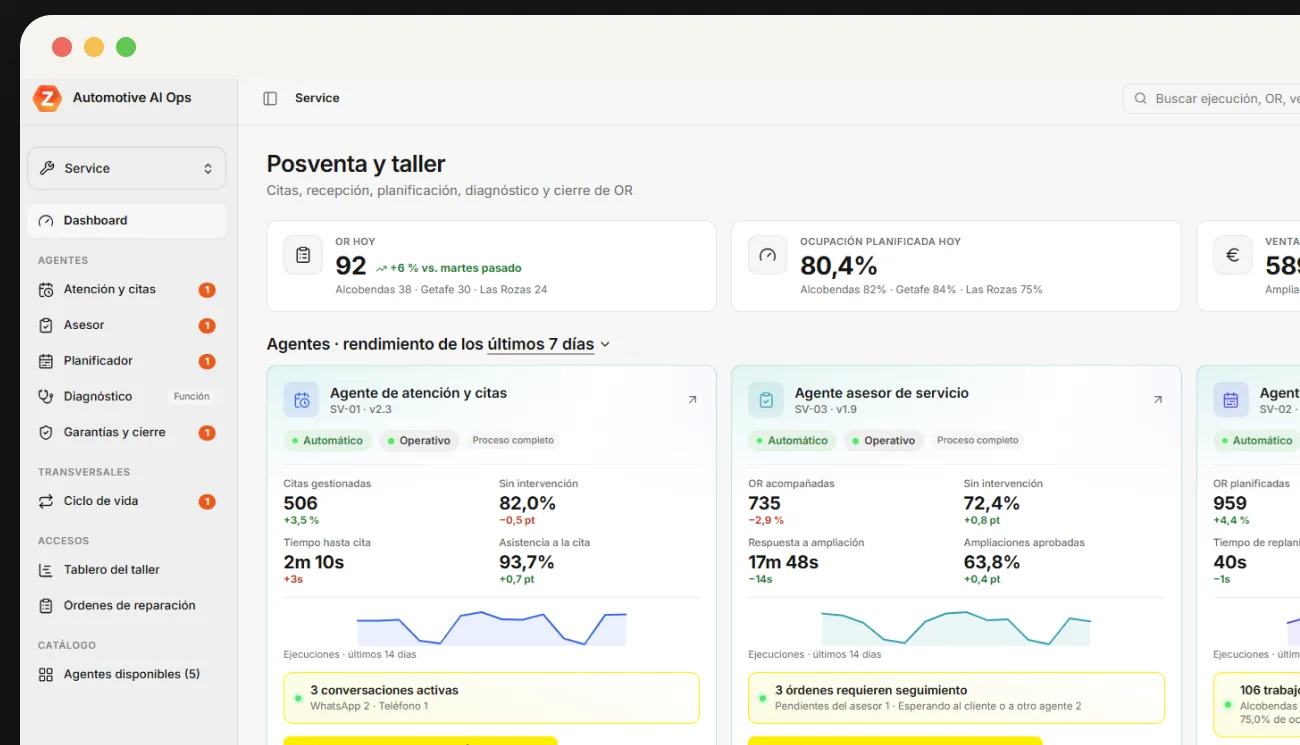Click the Agente asesor de servicio card icon
This screenshot has width=1300, height=745.
tap(766, 400)
